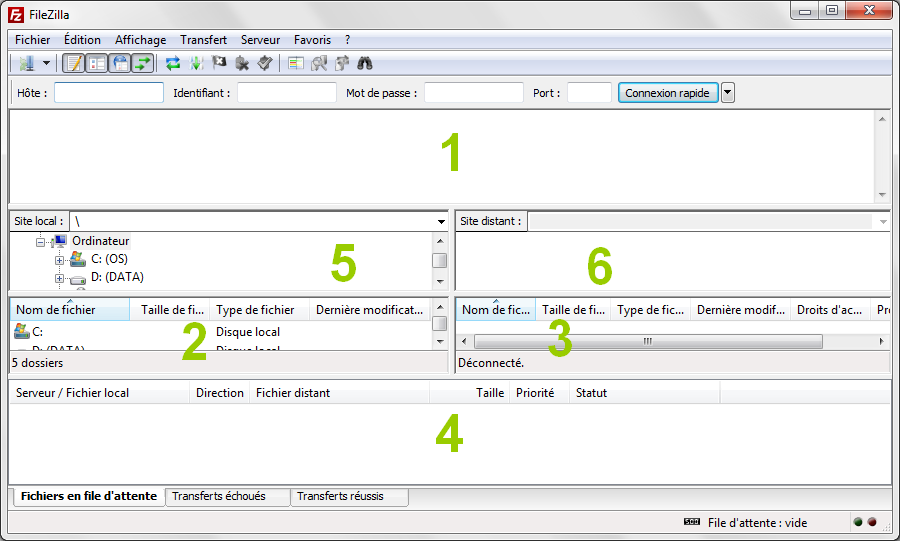Viewport: 900px width, 541px height.
Task: Switch to Fichiers en file d'attente tab
Action: (x=89, y=496)
